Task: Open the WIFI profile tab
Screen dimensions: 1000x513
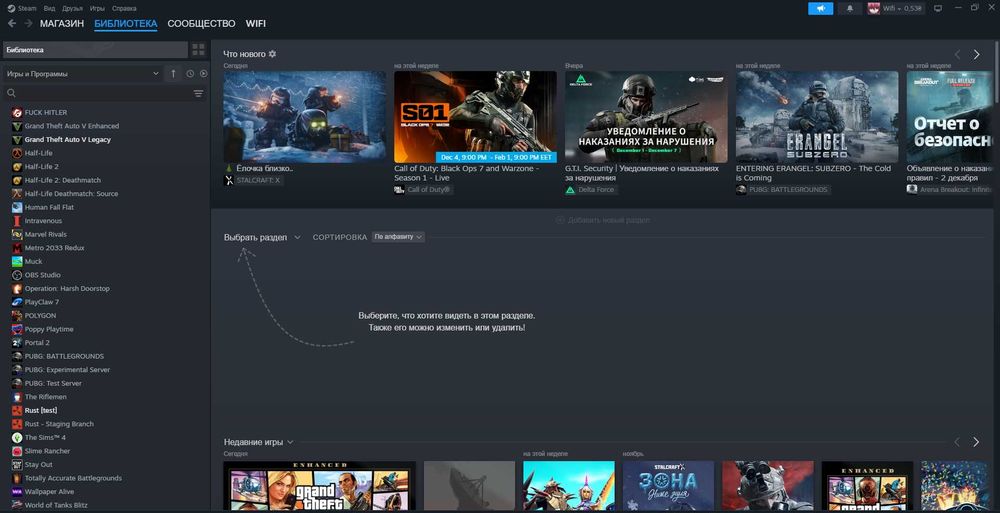Action: click(x=256, y=24)
